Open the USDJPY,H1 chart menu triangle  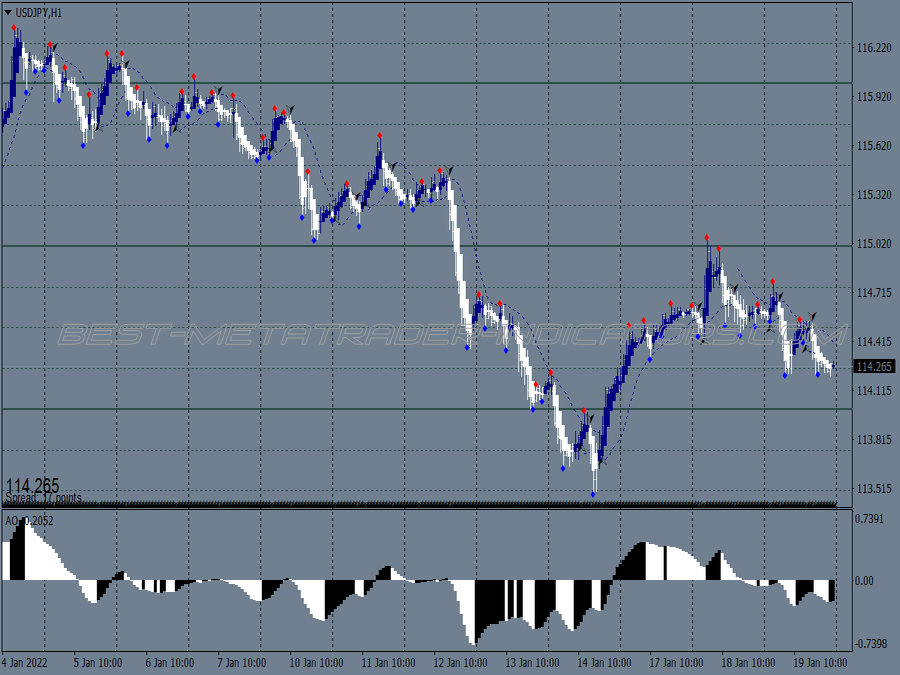pyautogui.click(x=8, y=12)
